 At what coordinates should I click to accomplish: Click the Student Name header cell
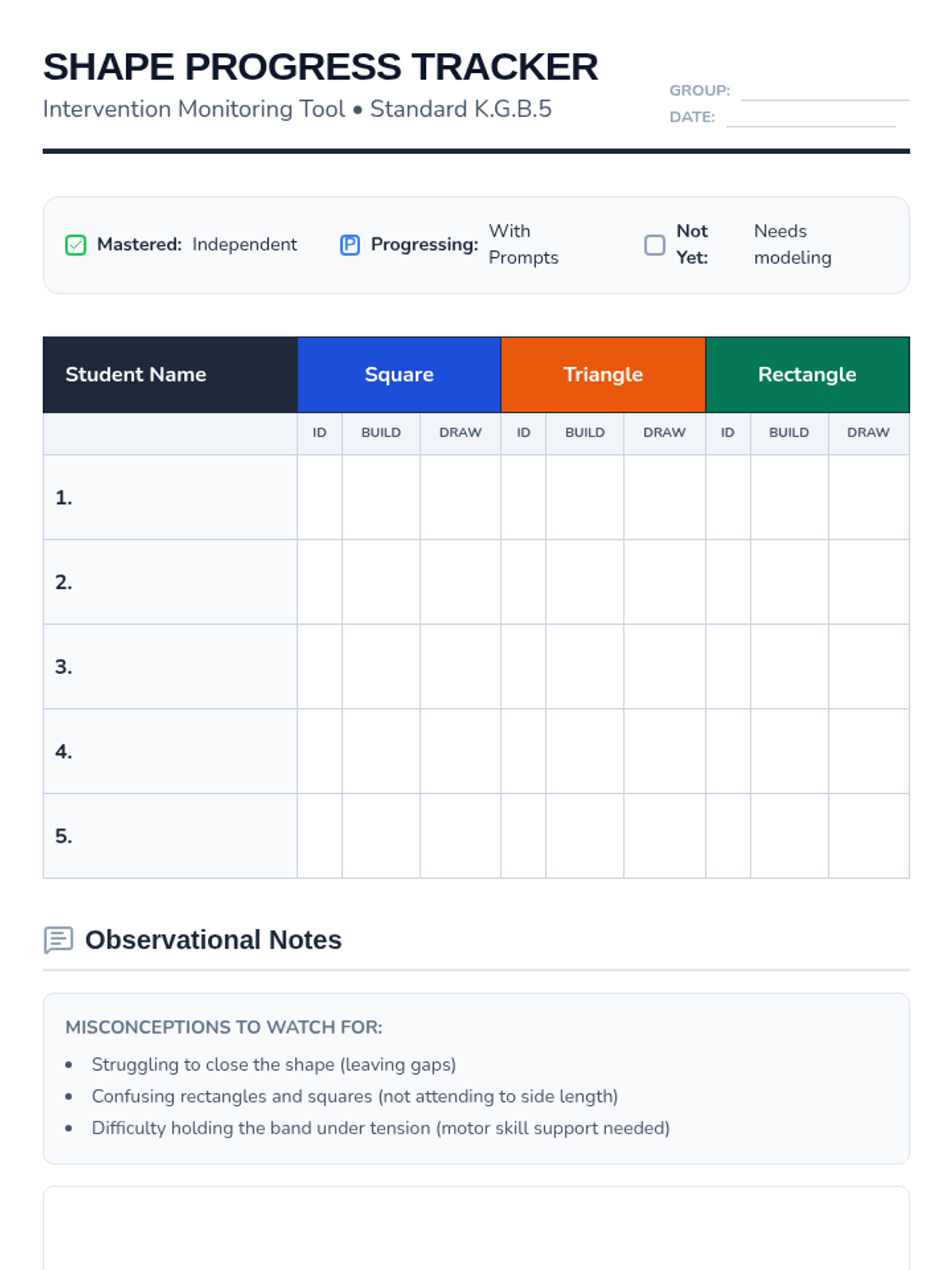[170, 375]
